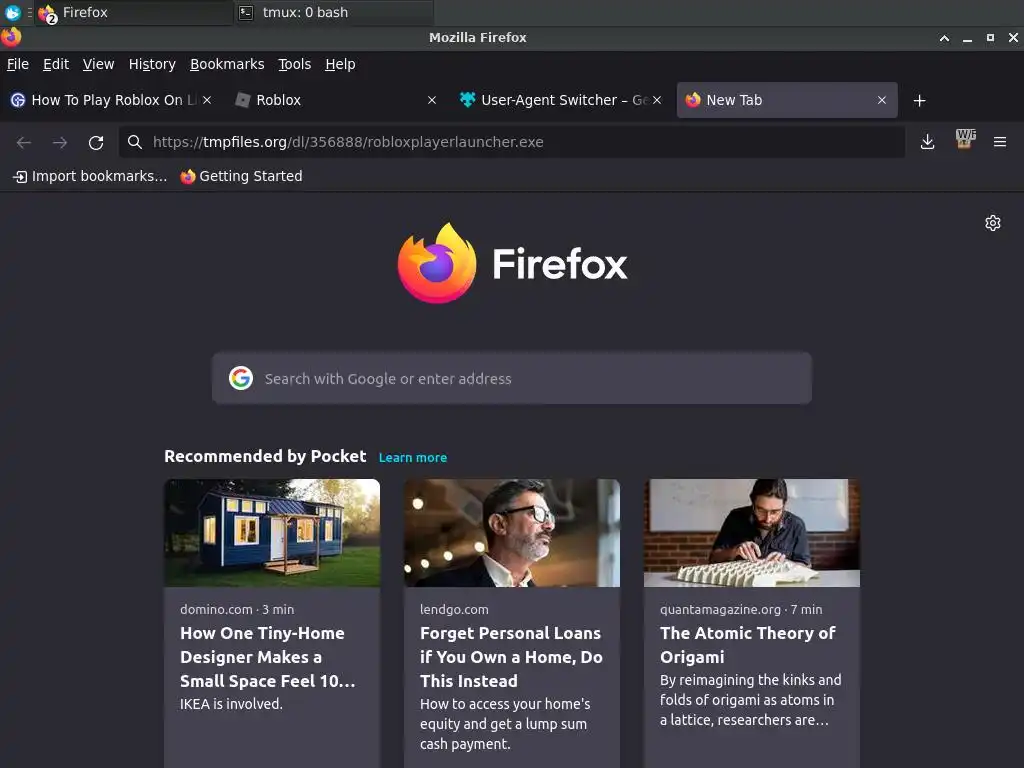
Task: Open the Firefox hamburger application menu
Action: point(999,142)
